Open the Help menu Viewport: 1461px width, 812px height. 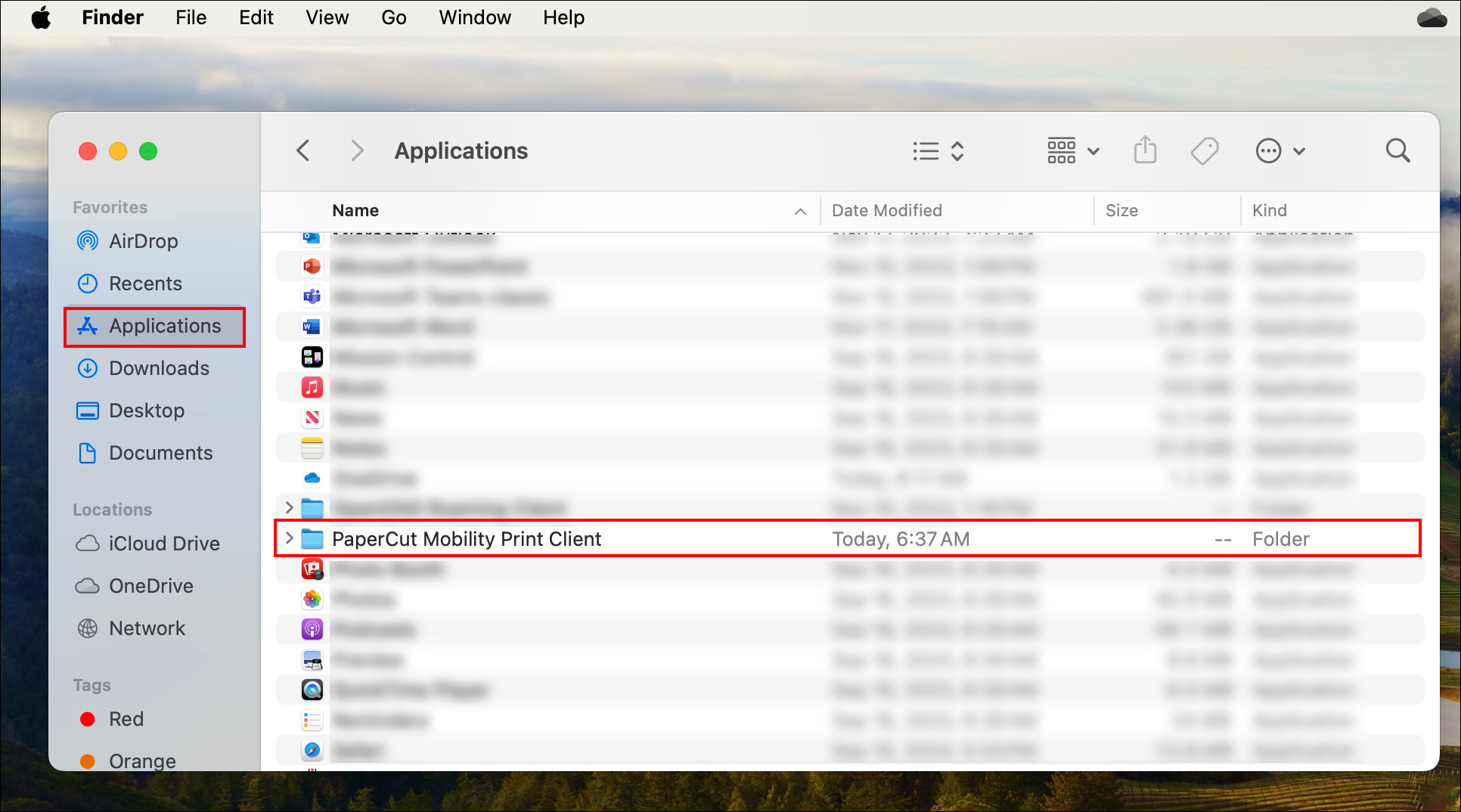coord(563,17)
